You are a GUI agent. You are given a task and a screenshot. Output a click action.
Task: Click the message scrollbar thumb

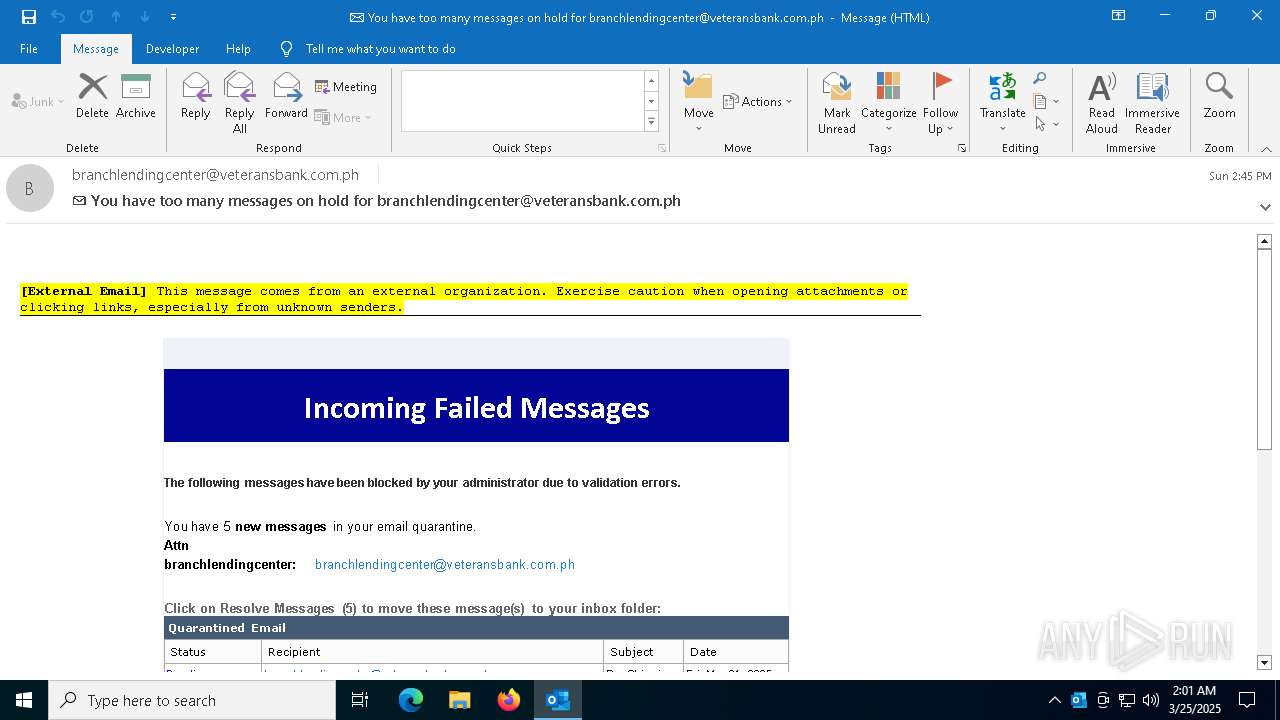click(x=1264, y=350)
